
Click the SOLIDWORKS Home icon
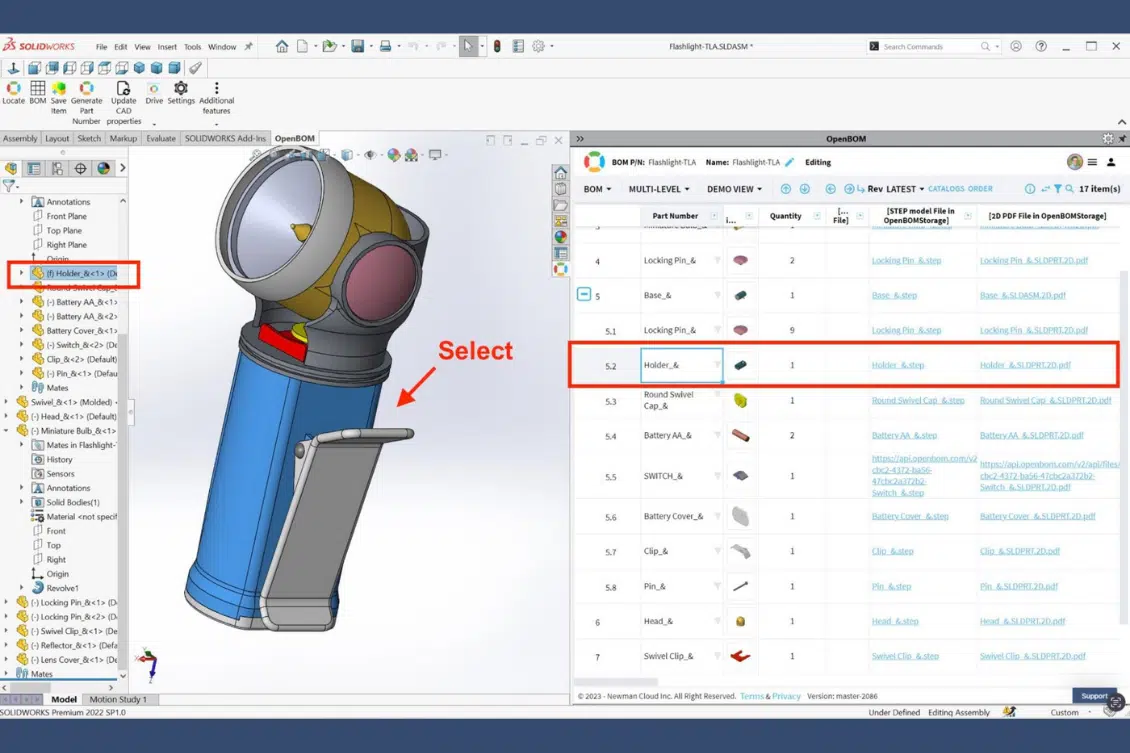(x=282, y=46)
